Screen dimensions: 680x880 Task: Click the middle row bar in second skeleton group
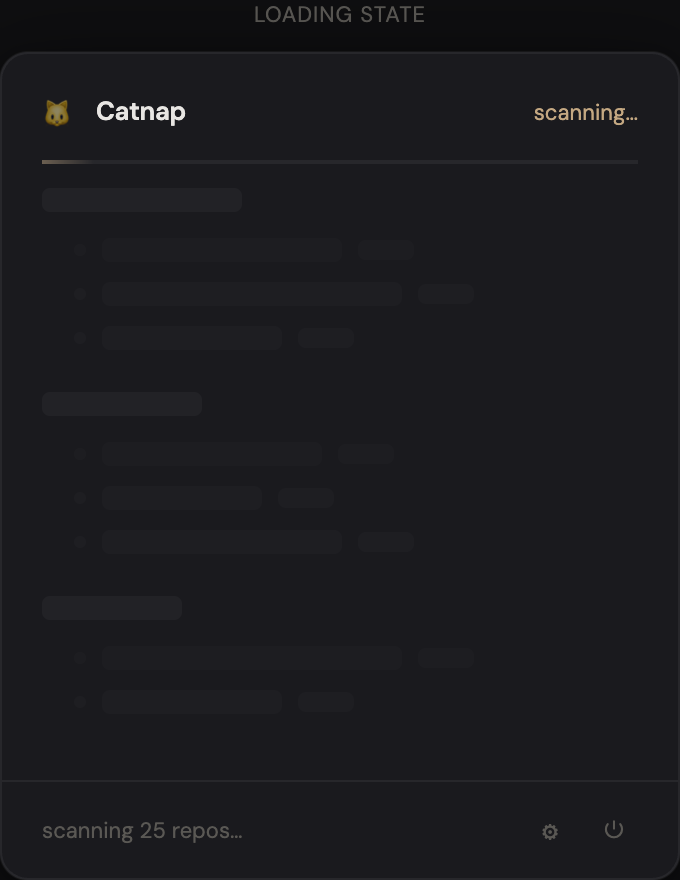pyautogui.click(x=182, y=498)
